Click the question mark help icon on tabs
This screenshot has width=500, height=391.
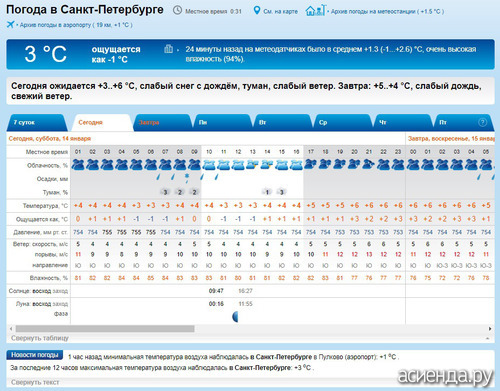tap(482, 122)
